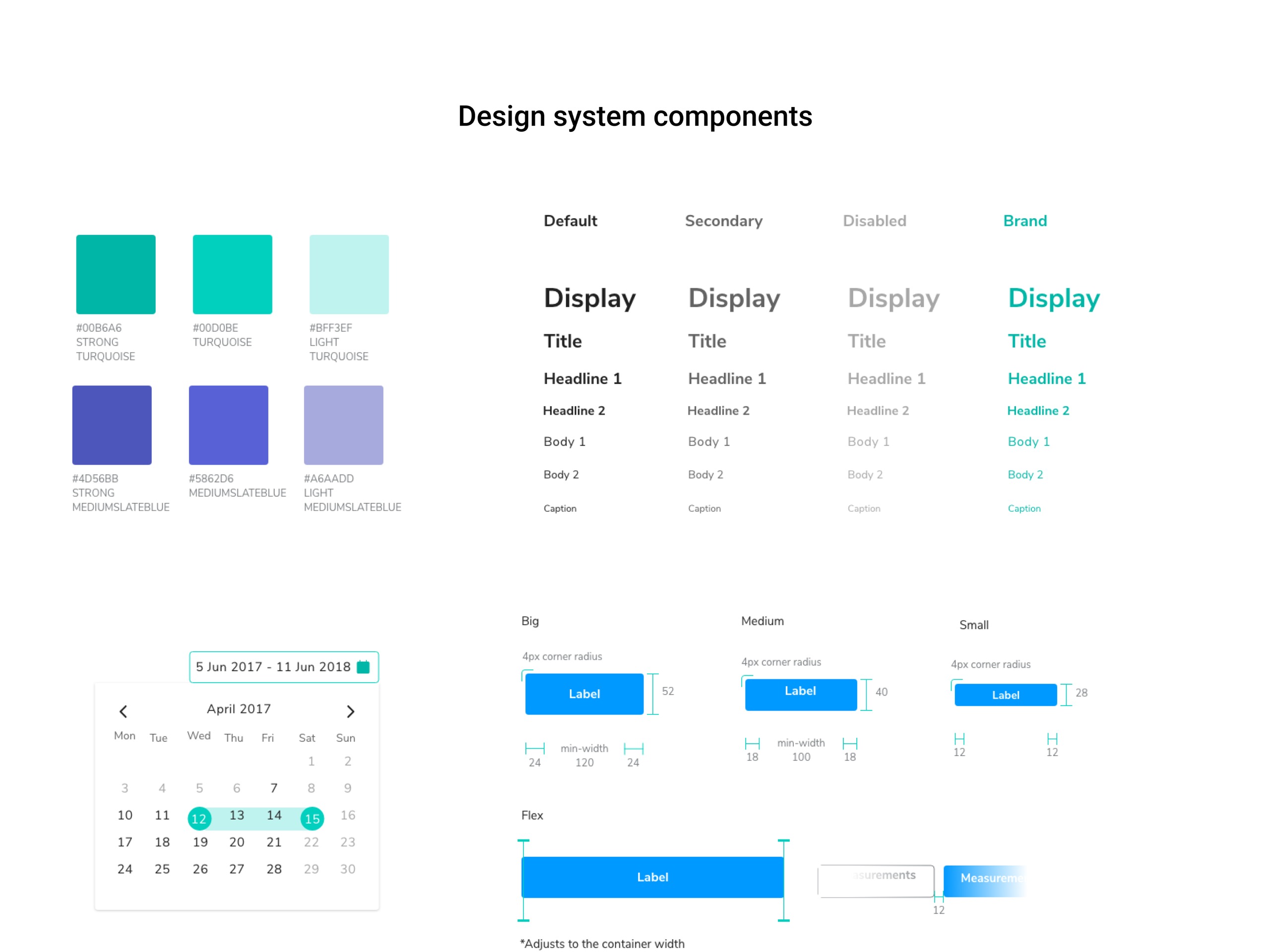Choose April 7 in the calendar
The height and width of the screenshot is (952, 1270).
[274, 788]
